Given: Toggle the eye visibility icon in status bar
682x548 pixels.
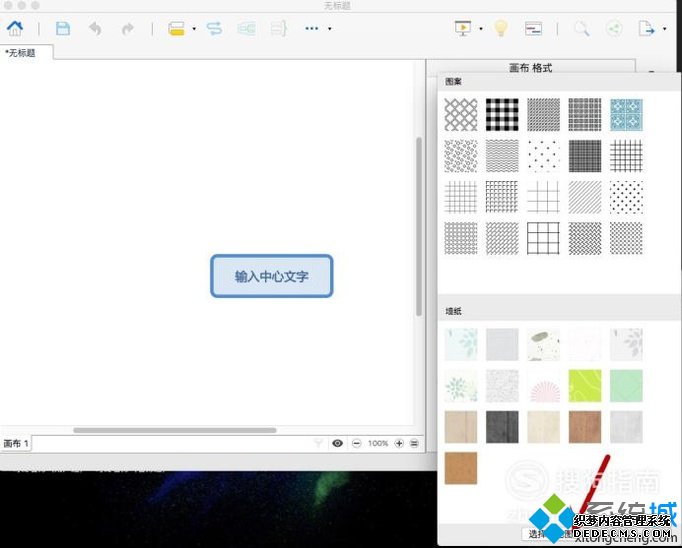Looking at the screenshot, I should point(338,443).
